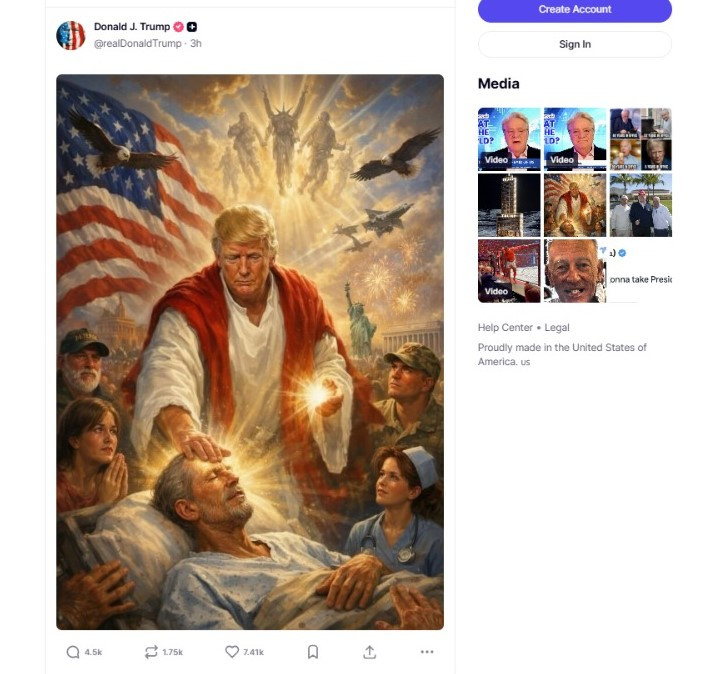The width and height of the screenshot is (708, 674).
Task: Bookmark this post
Action: click(313, 651)
